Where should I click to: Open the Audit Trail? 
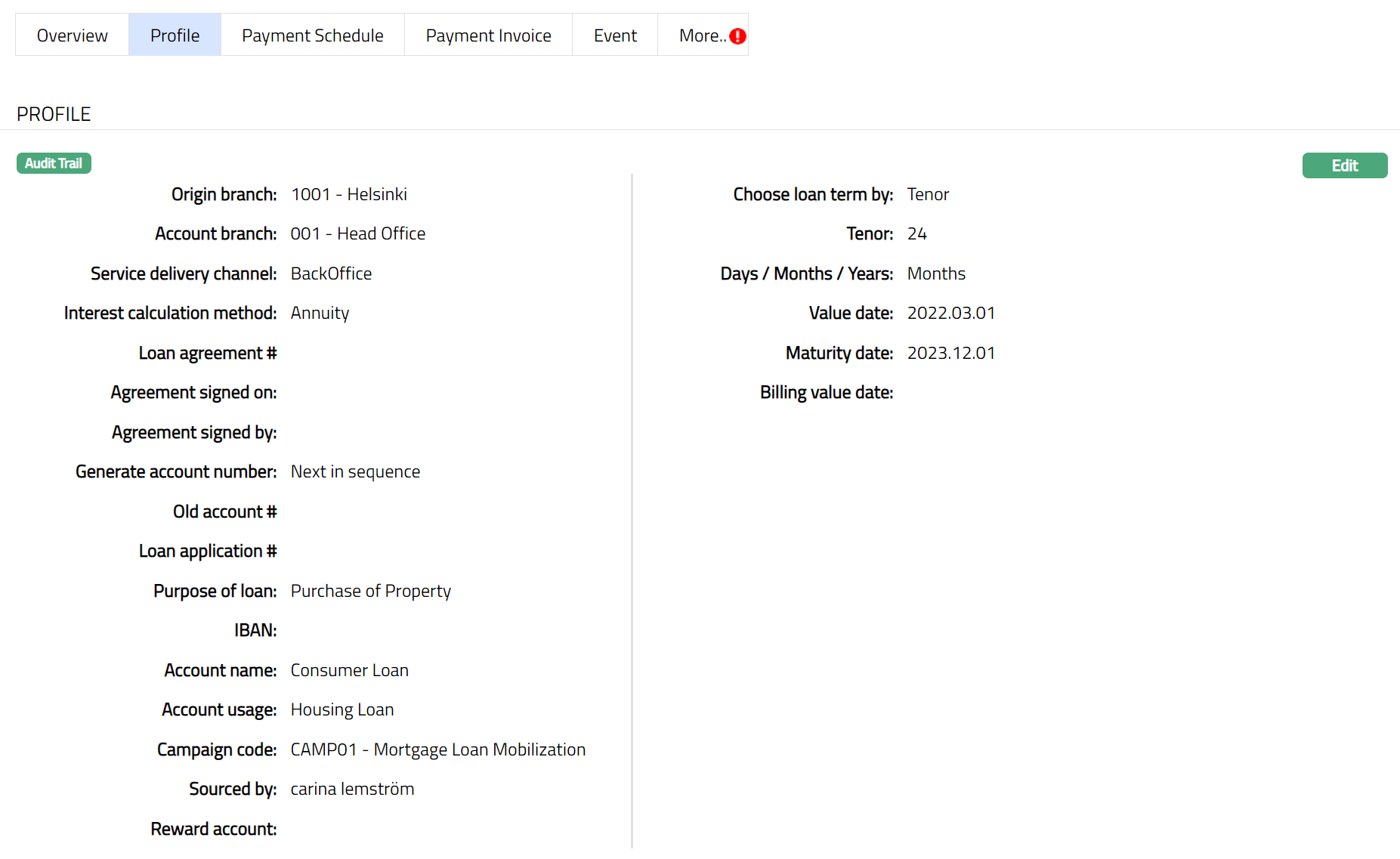pos(54,163)
